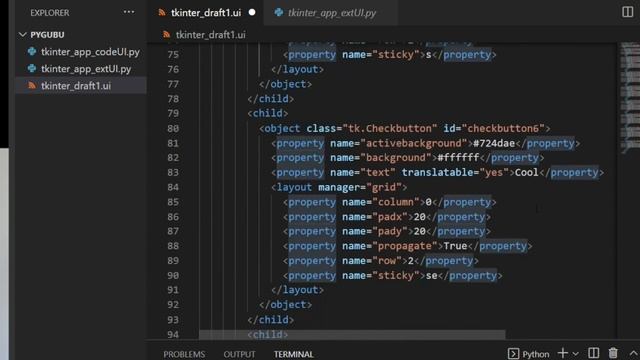Viewport: 640px width, 360px height.
Task: Click XML icon beside tkinter_draft1.ui in explorer
Action: pyautogui.click(x=32, y=86)
